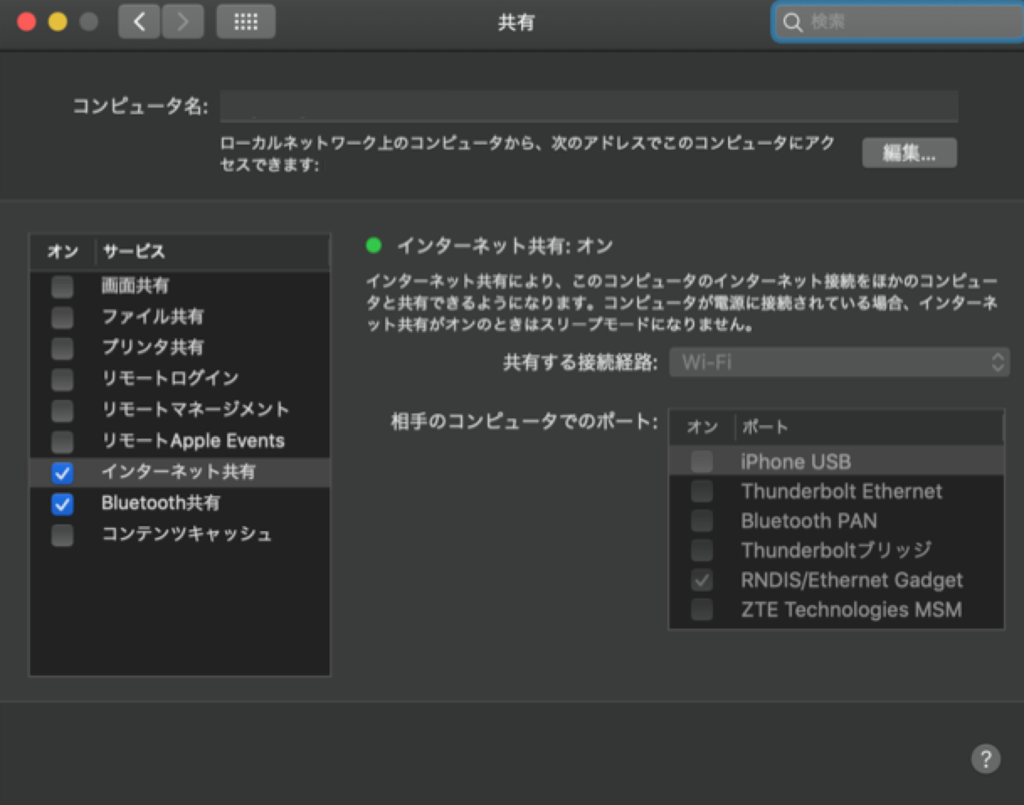Click the 編集... button
The height and width of the screenshot is (805, 1024).
tap(908, 152)
